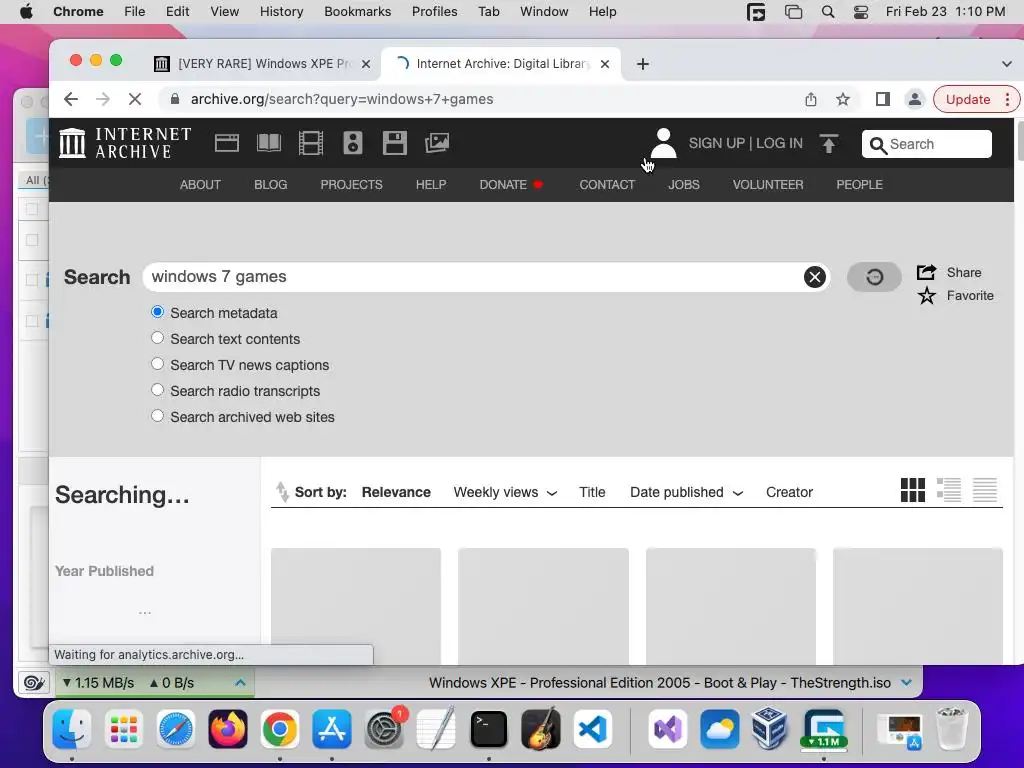Open the video film-strip icon
The width and height of the screenshot is (1024, 768).
(311, 143)
